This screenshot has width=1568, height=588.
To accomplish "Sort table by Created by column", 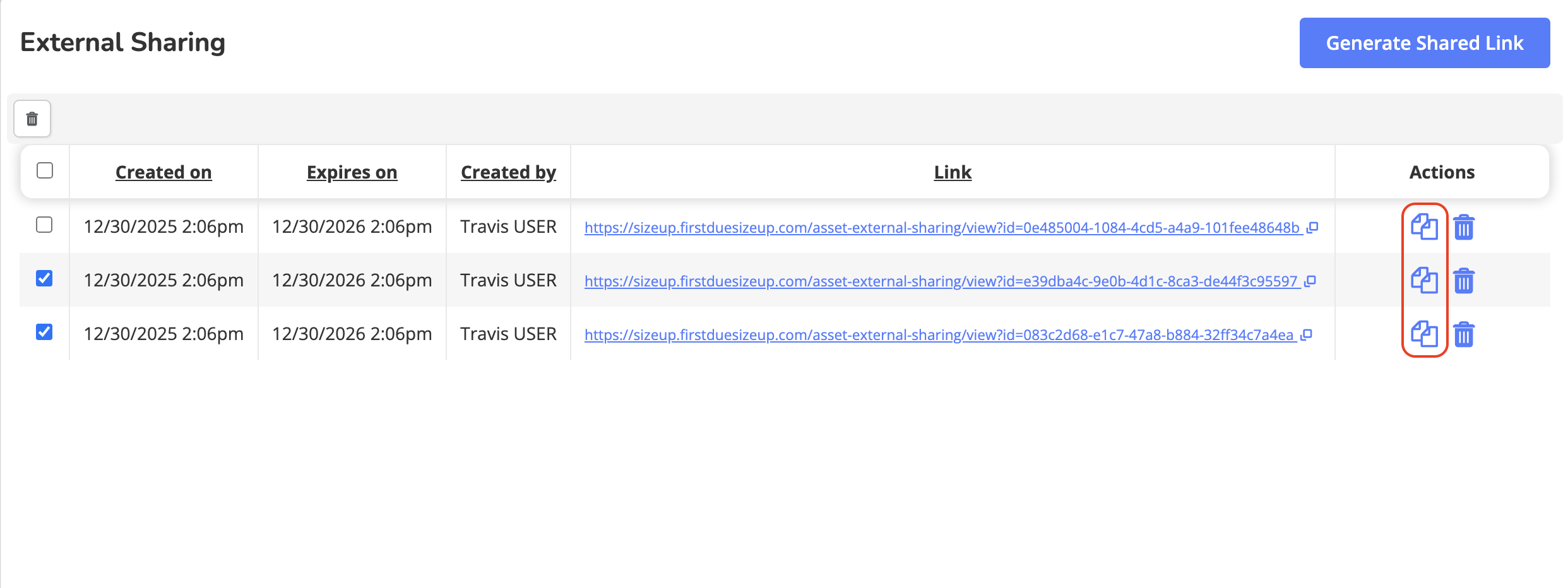I will [508, 172].
